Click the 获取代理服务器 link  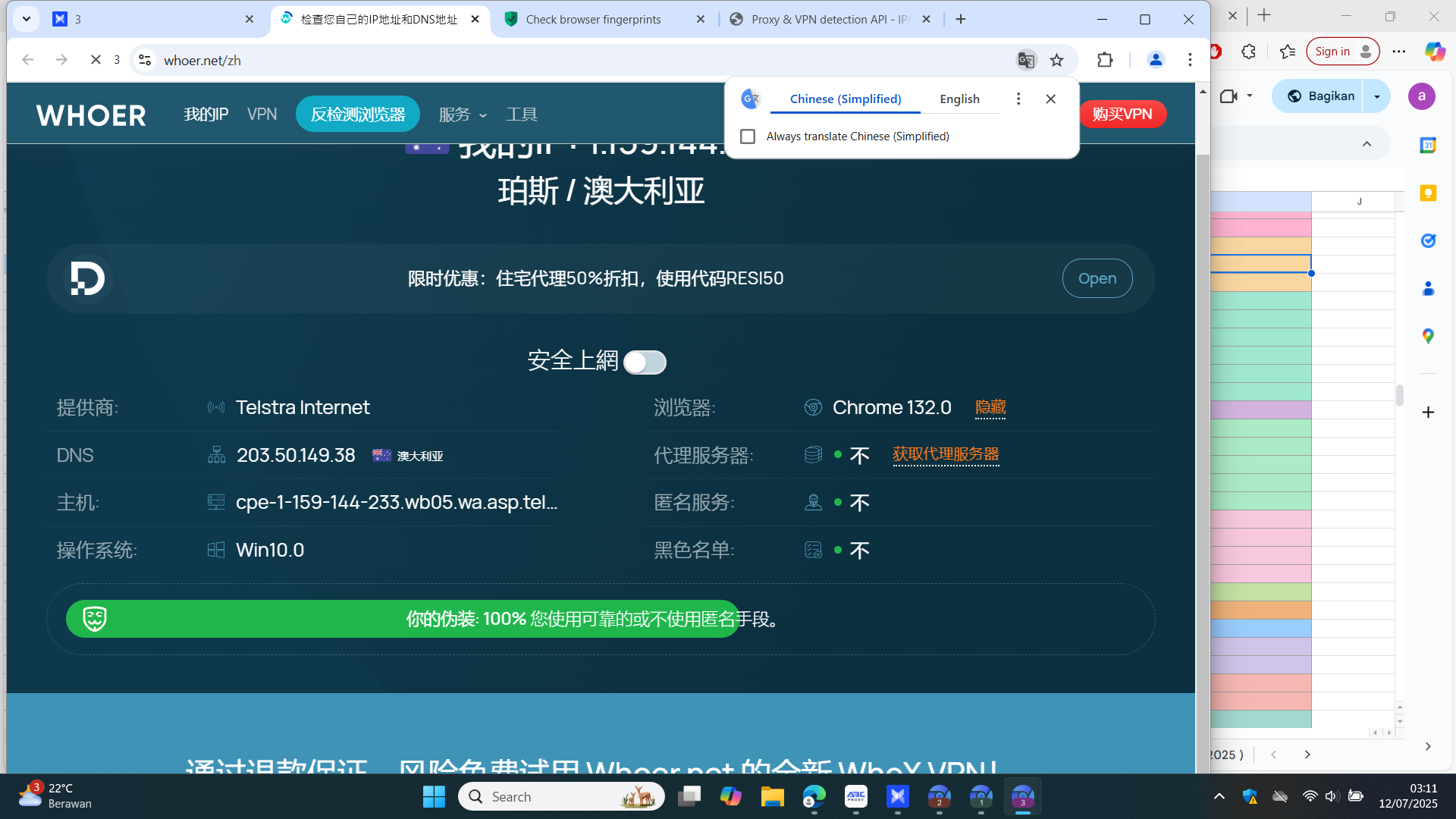946,454
